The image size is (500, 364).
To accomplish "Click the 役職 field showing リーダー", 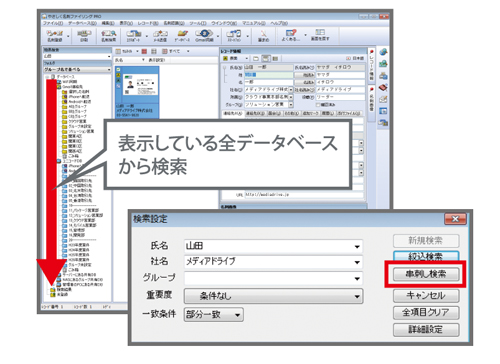I will pyautogui.click(x=340, y=97).
